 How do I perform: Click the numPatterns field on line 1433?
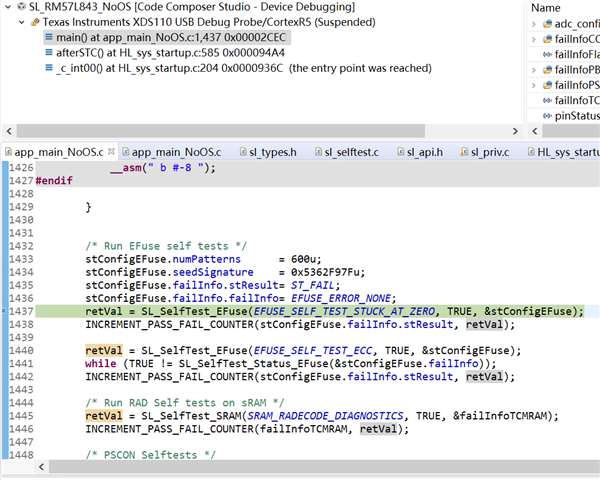pyautogui.click(x=207, y=259)
